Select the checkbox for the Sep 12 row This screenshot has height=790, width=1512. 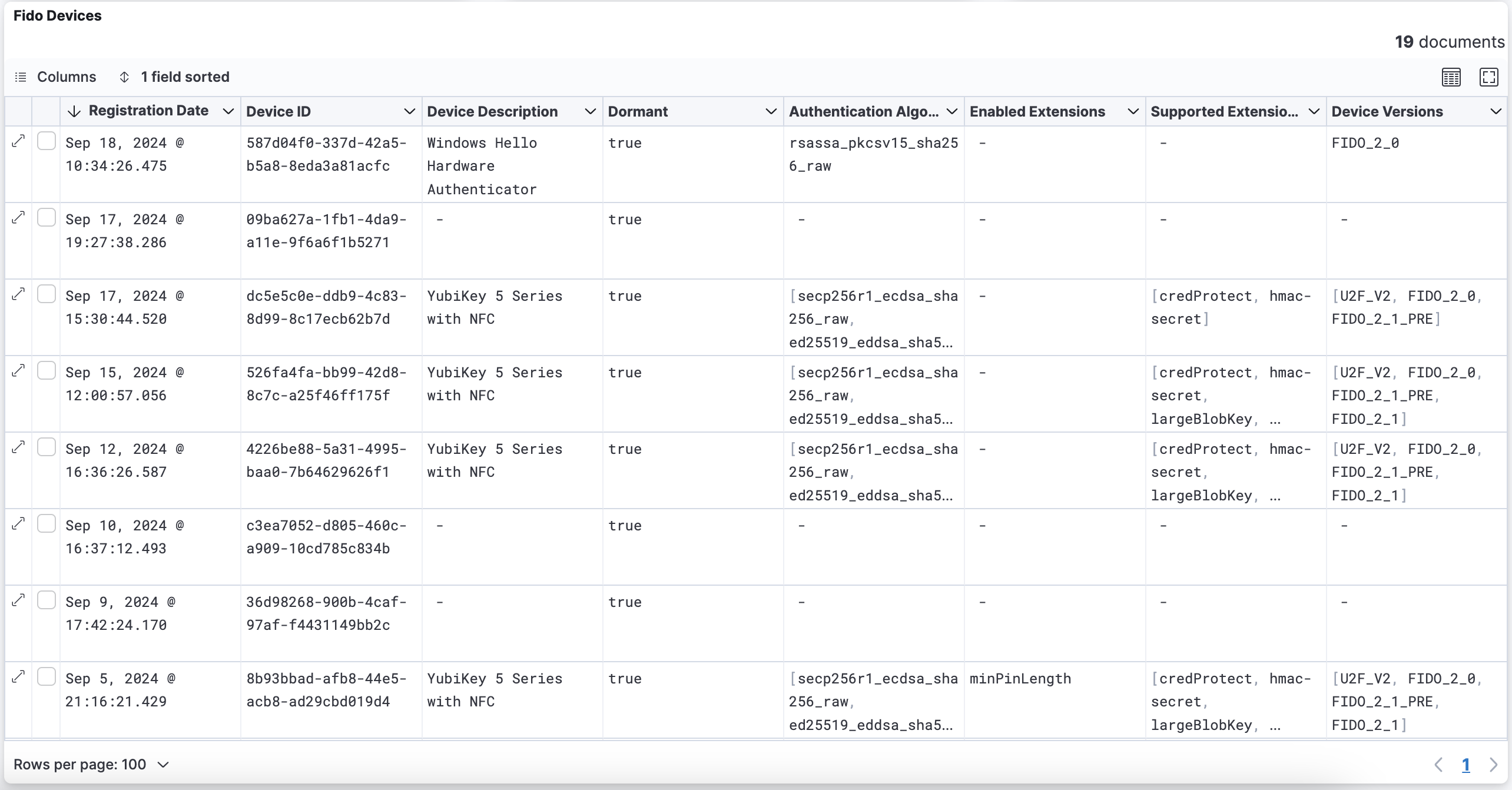coord(47,447)
